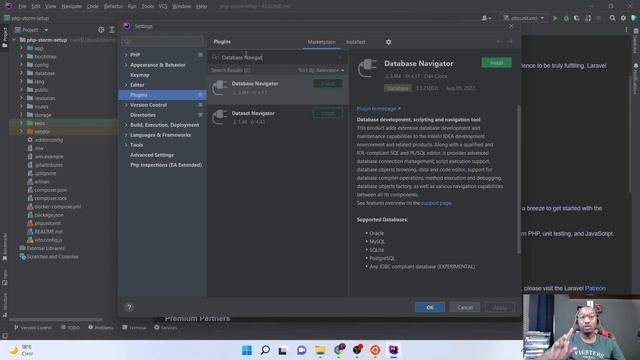The height and width of the screenshot is (360, 640).
Task: Click the Debug bug icon in toolbar
Action: (566, 18)
